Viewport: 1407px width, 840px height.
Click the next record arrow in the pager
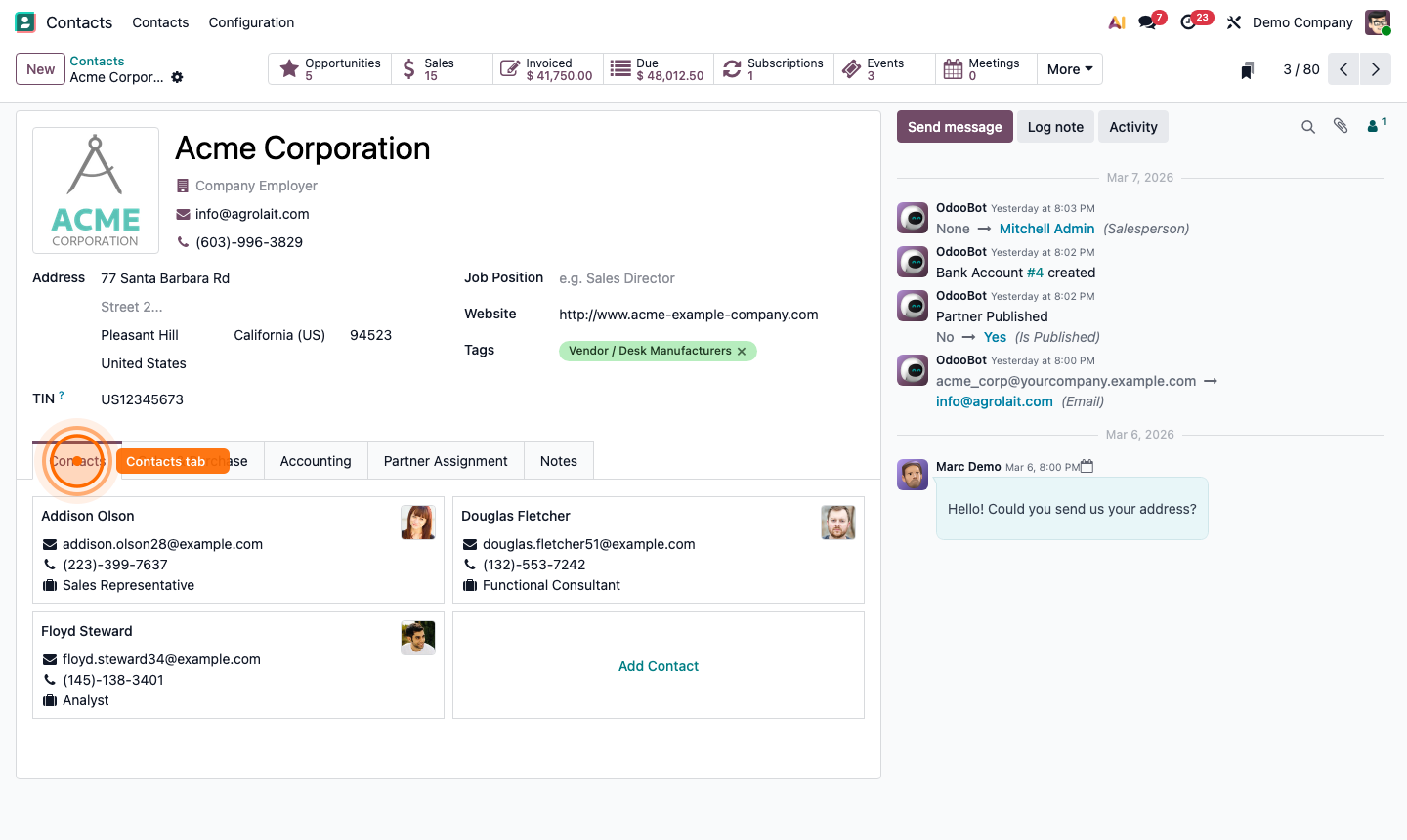[x=1375, y=68]
